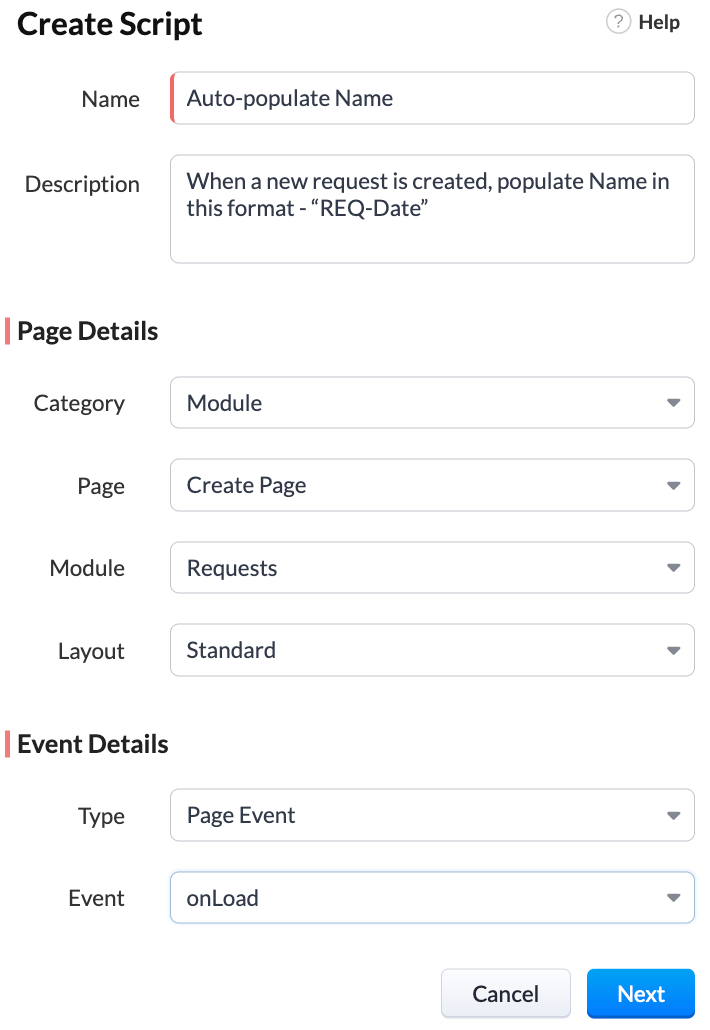The image size is (710, 1030).
Task: Open the Event dropdown showing onLoad
Action: [432, 897]
